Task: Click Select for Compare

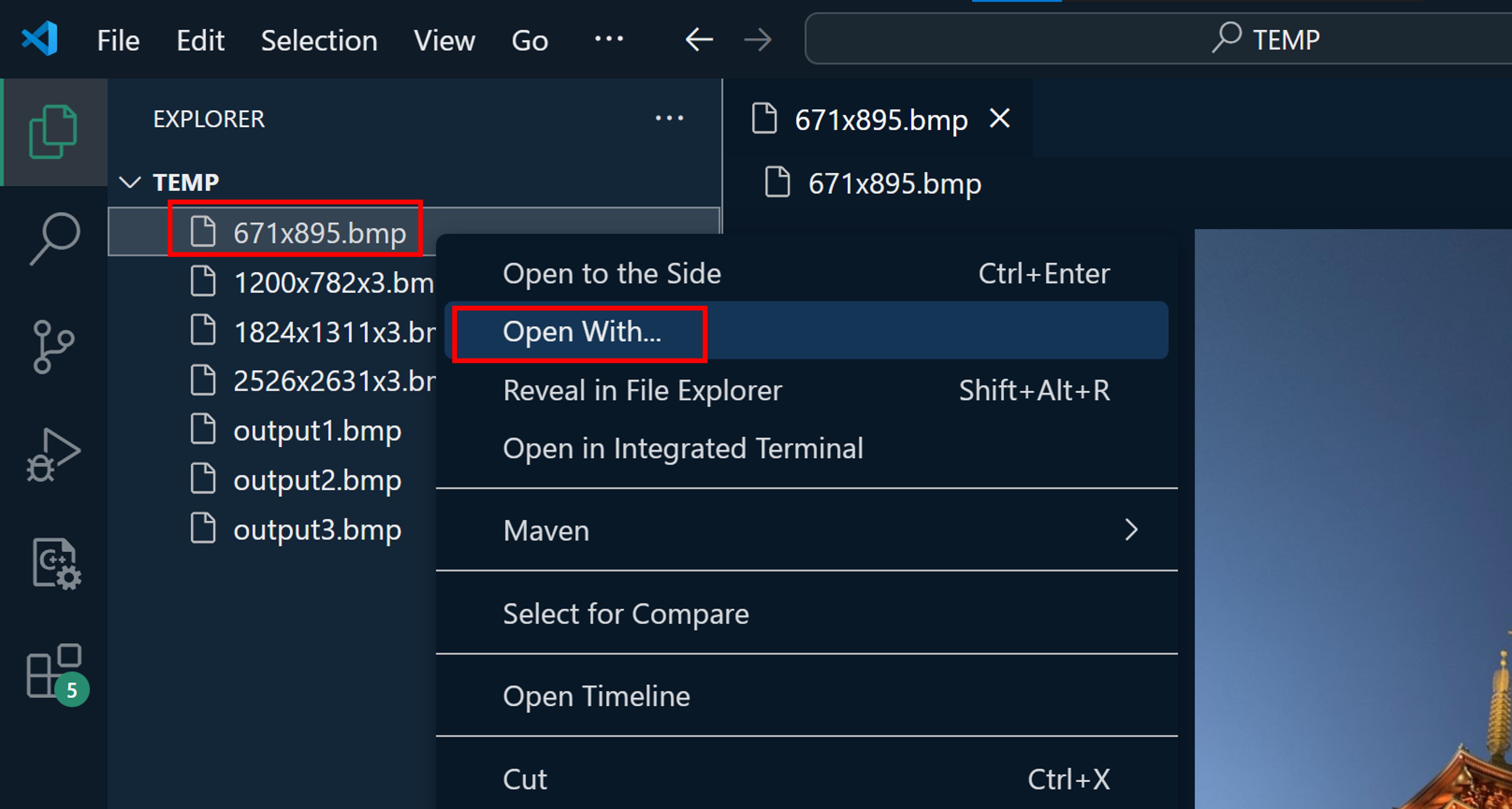Action: pos(626,614)
